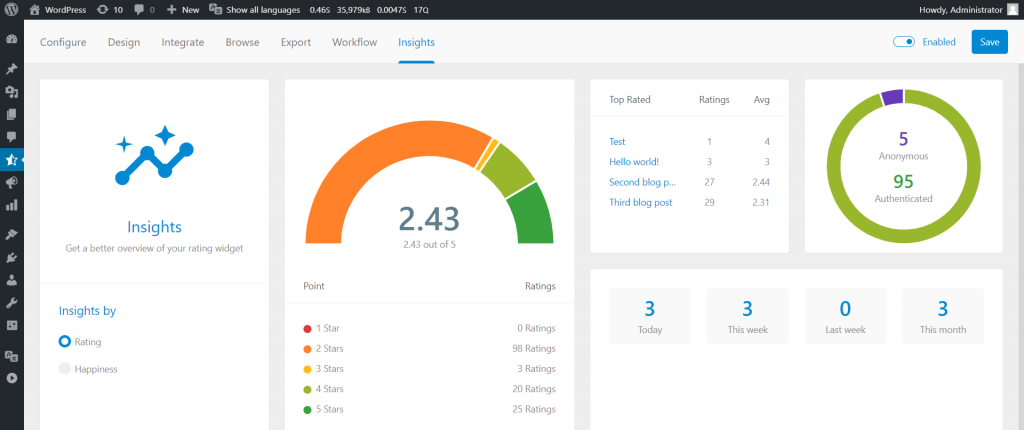Click the WordPress logo icon in admin bar
Image resolution: width=1024 pixels, height=430 pixels.
tap(13, 10)
